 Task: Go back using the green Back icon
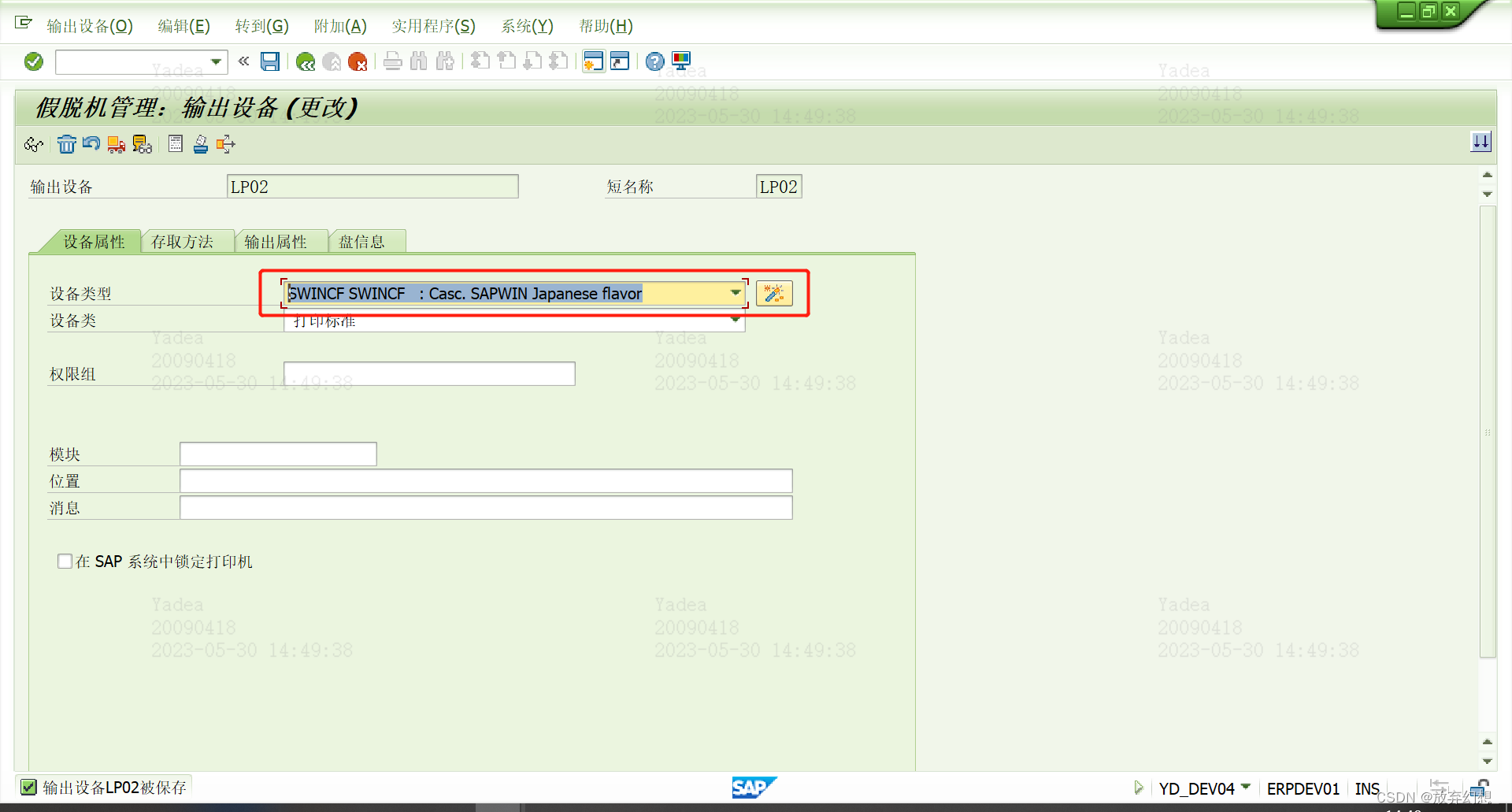[x=306, y=61]
